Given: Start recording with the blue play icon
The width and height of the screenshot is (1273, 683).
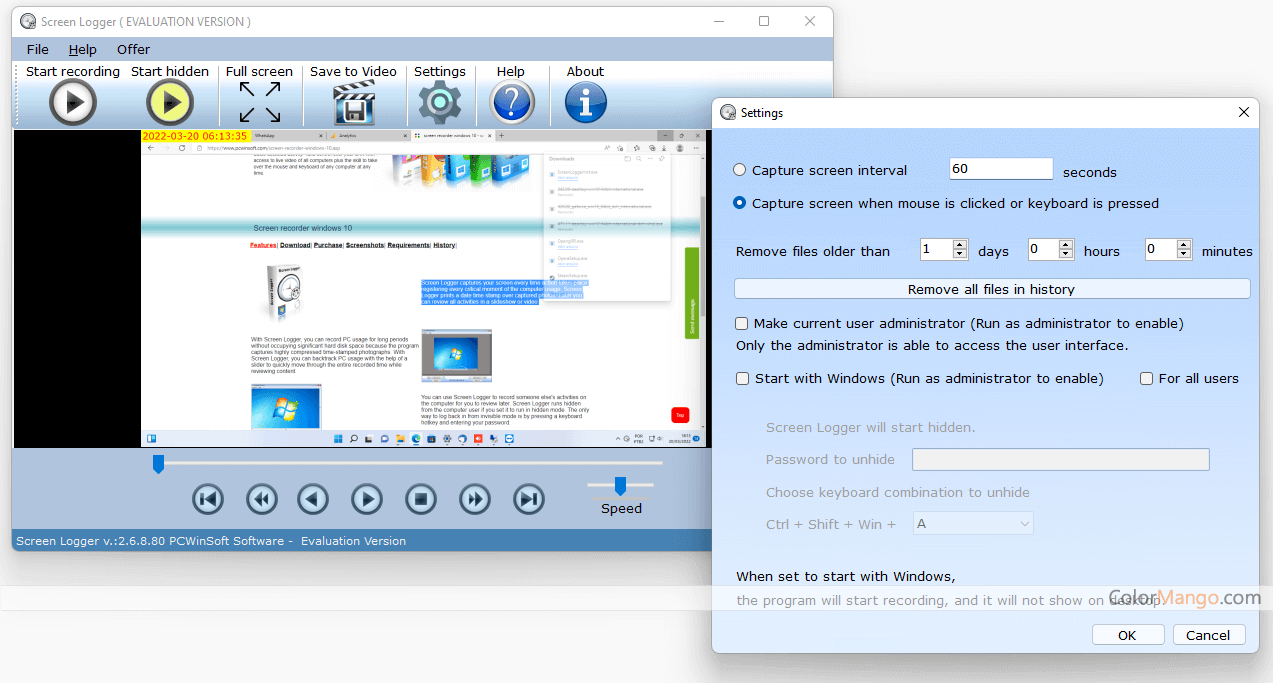Looking at the screenshot, I should point(72,101).
